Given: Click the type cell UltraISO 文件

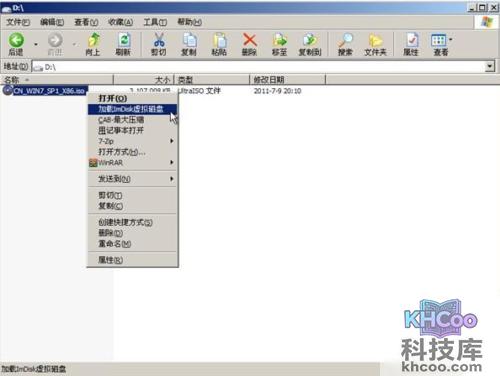Looking at the screenshot, I should point(199,91).
